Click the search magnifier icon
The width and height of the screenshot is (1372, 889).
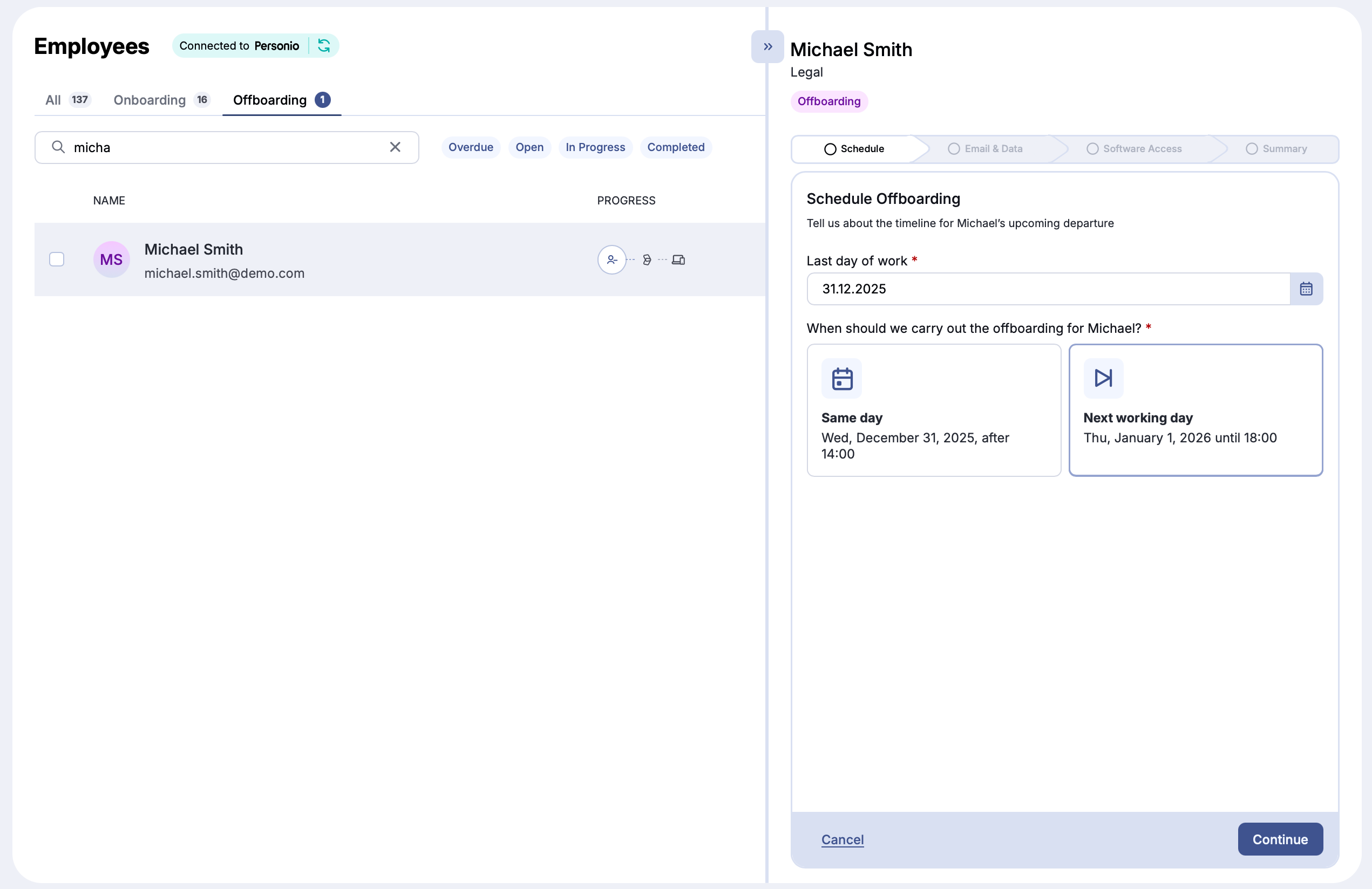pyautogui.click(x=58, y=147)
